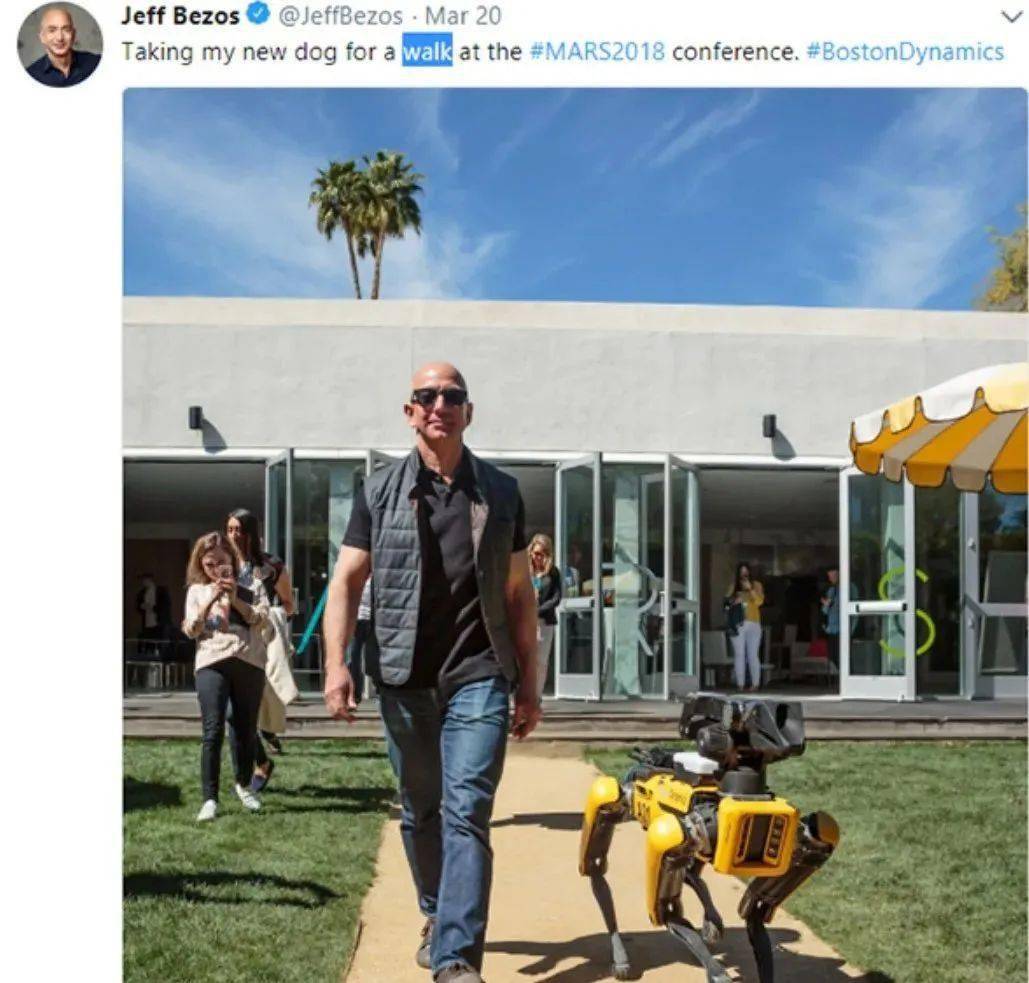Click the @JeffBezos handle

(x=341, y=15)
